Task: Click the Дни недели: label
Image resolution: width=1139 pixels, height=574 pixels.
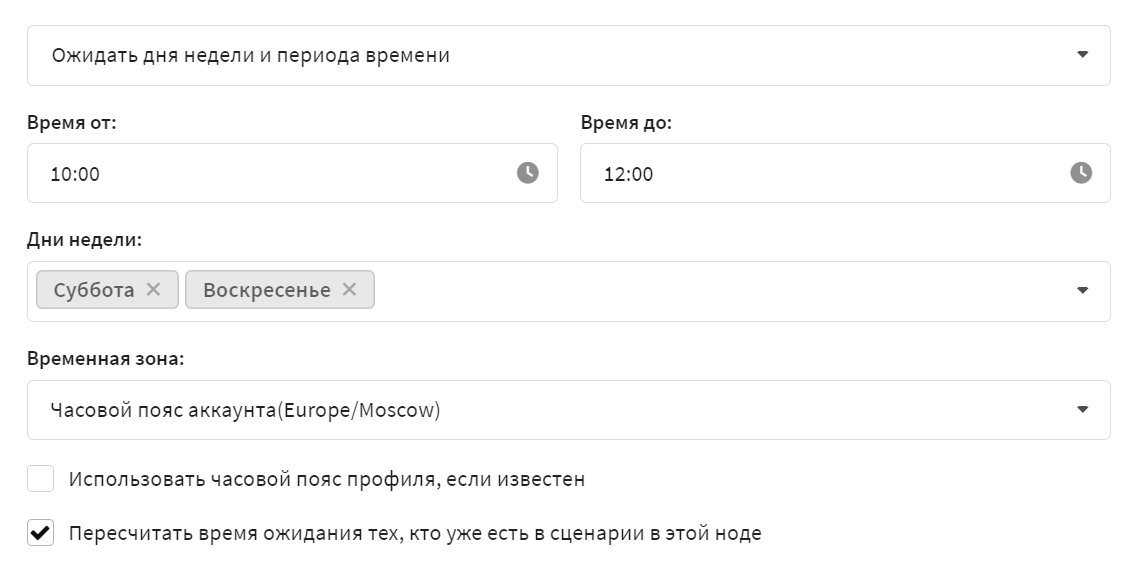Action: [x=84, y=240]
